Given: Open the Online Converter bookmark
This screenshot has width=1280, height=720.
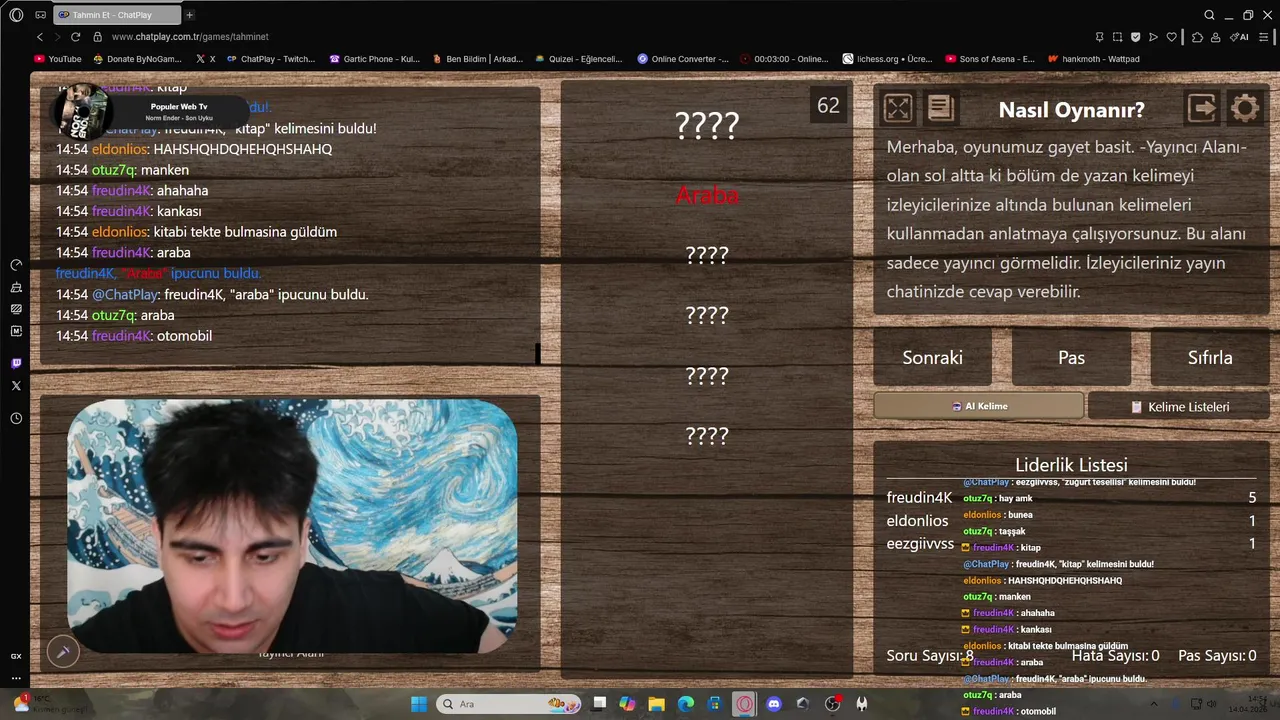Looking at the screenshot, I should [683, 59].
